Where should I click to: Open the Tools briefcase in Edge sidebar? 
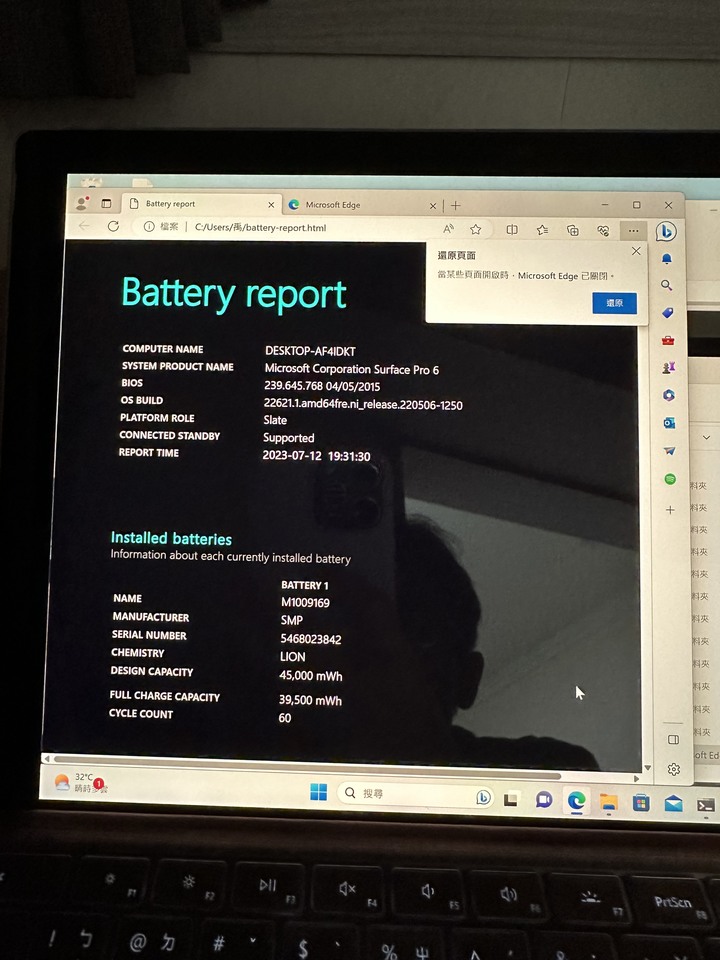tap(668, 340)
